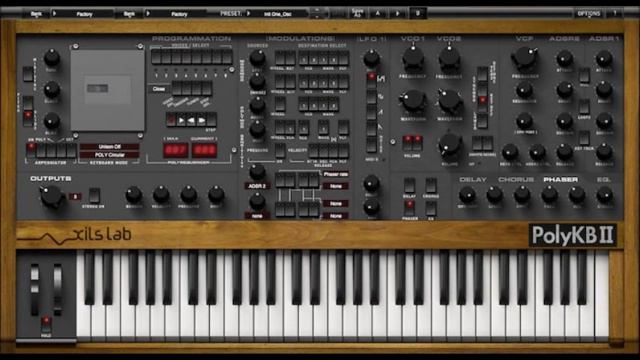Image resolution: width=640 pixels, height=360 pixels.
Task: Toggle the HOLD switch beside the keyboard wheels
Action: (46, 324)
